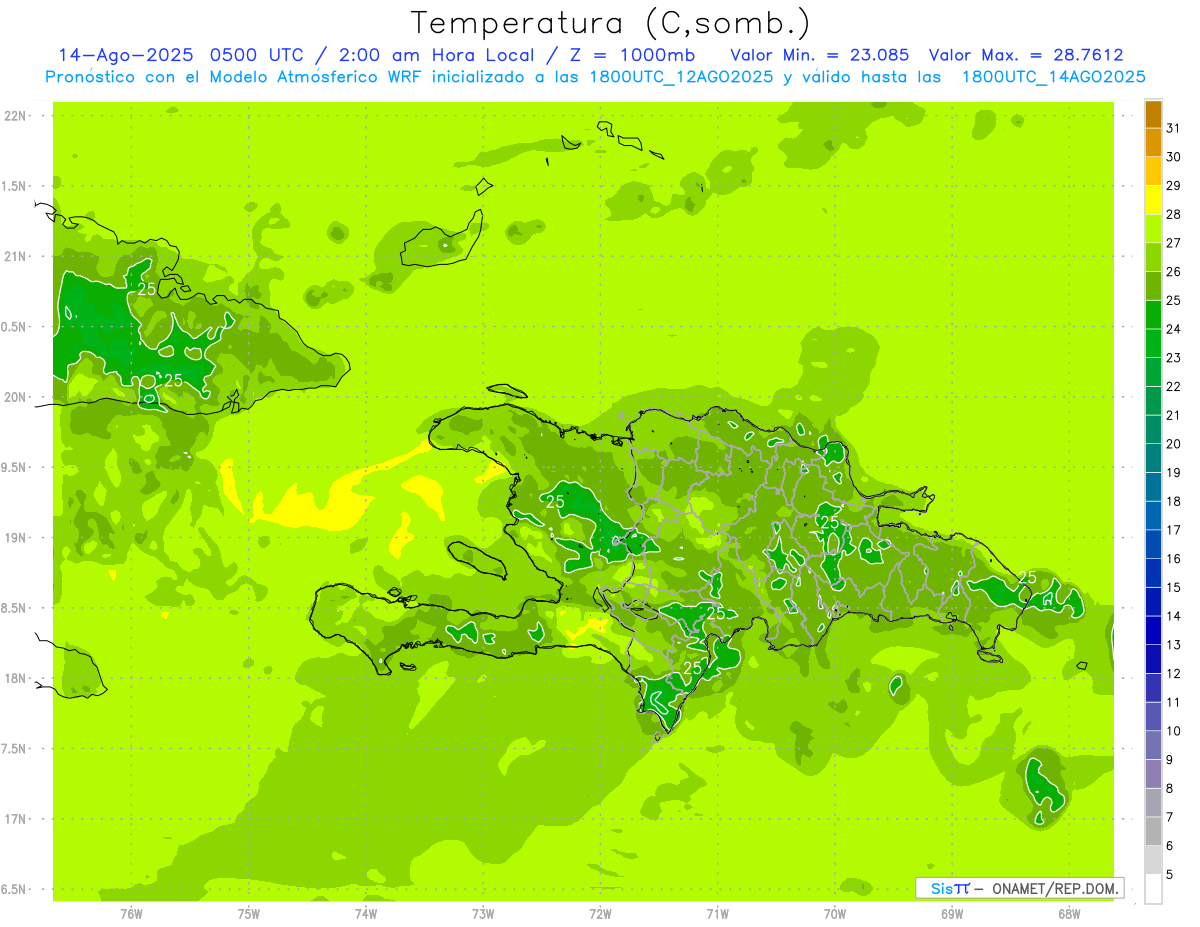Select the gray swatch between 6 and 7
Viewport: 1200px width, 927px height.
[x=1153, y=831]
